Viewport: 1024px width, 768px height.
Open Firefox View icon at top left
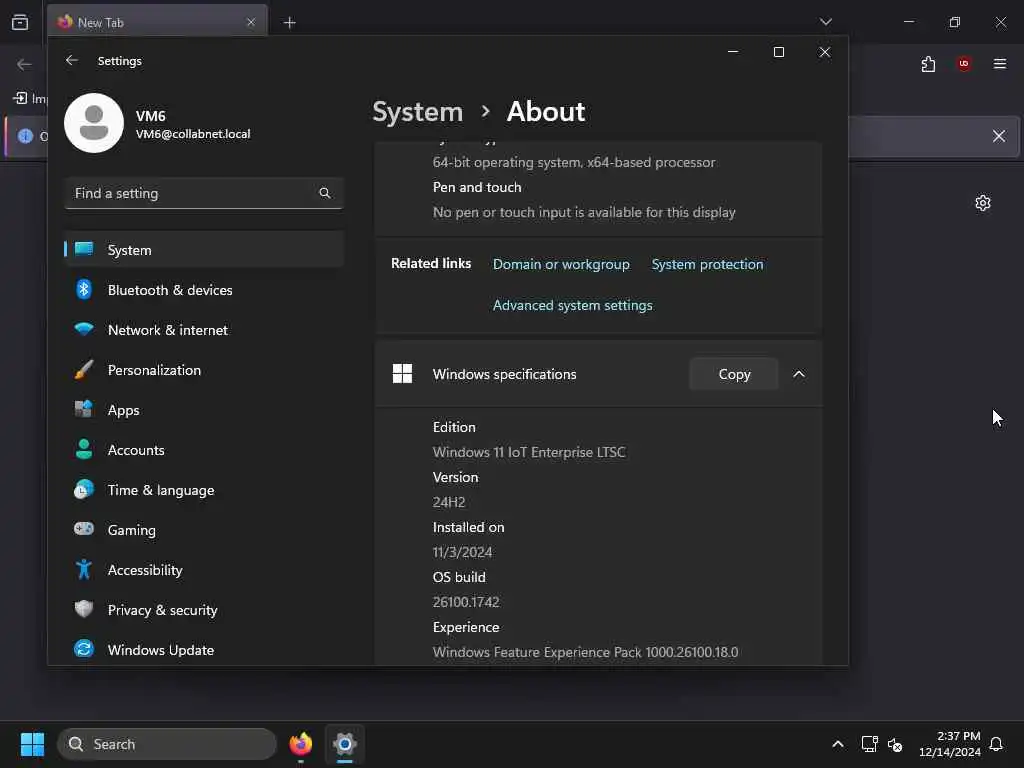(x=20, y=22)
